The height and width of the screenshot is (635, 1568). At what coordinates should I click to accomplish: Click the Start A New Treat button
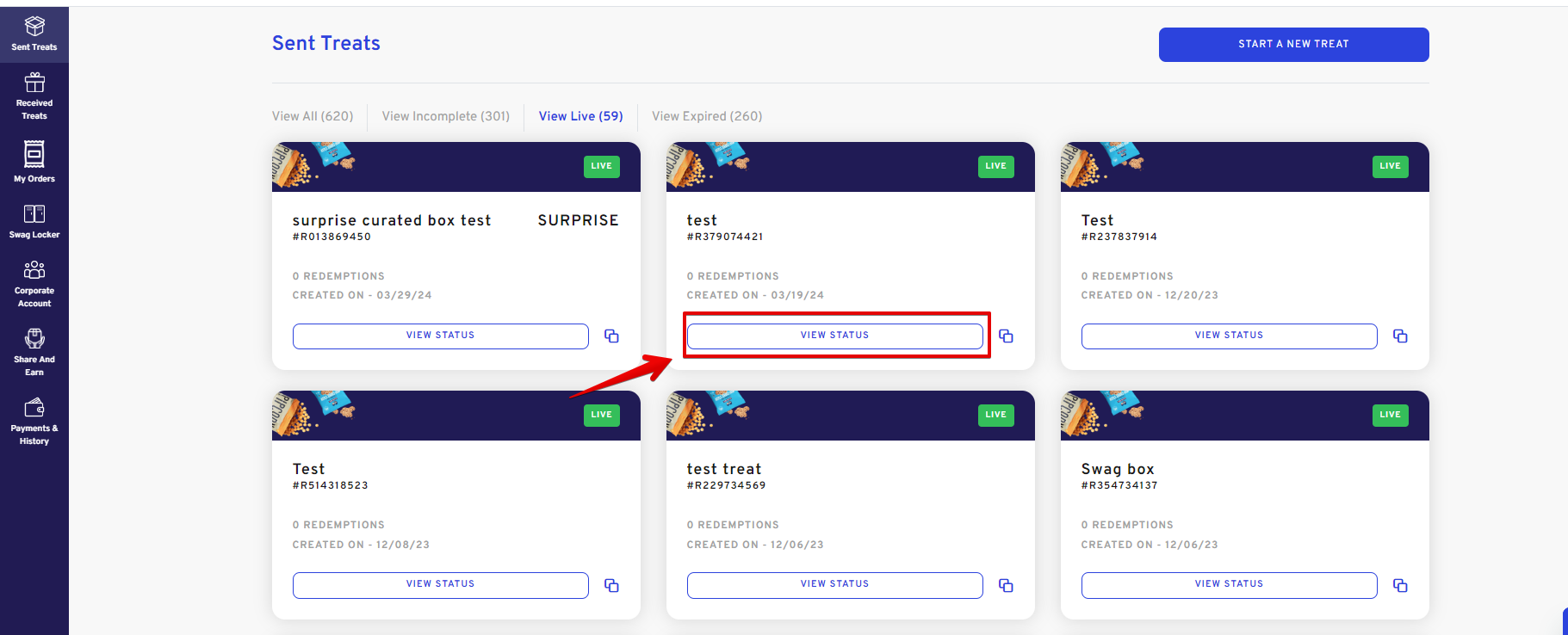[x=1293, y=44]
